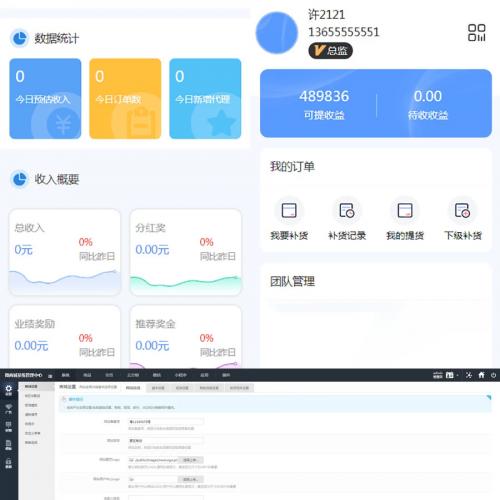Click the home icon in admin top bar

(x=481, y=375)
